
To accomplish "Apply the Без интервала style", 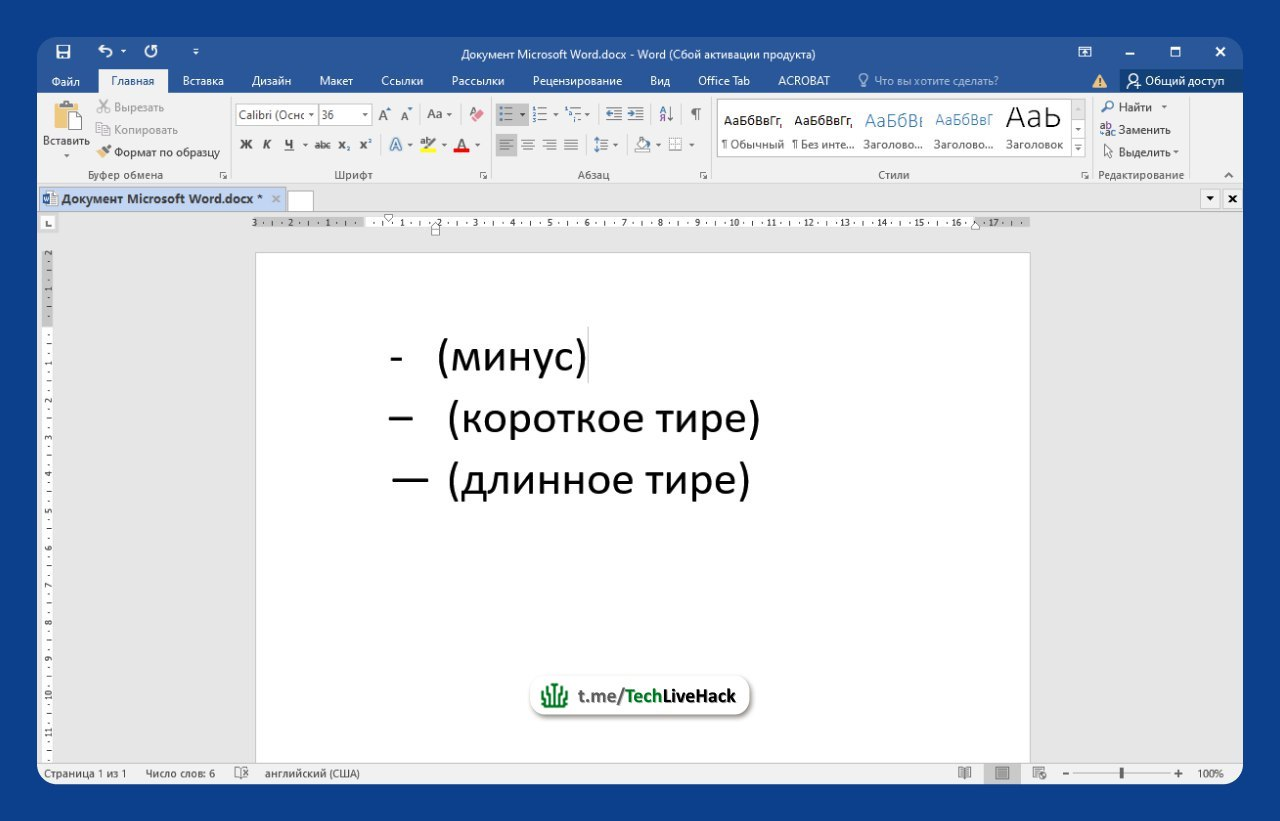I will coord(823,128).
